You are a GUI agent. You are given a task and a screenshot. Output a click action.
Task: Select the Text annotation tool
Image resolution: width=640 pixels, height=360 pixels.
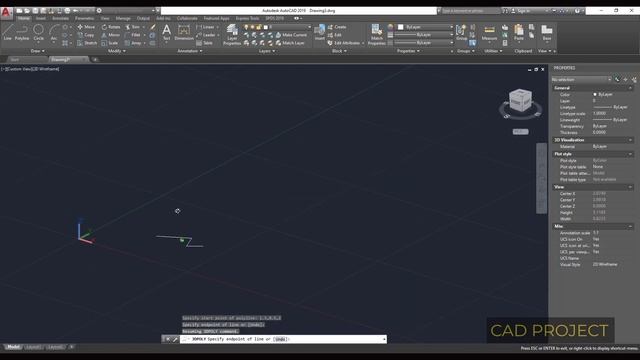click(x=167, y=32)
